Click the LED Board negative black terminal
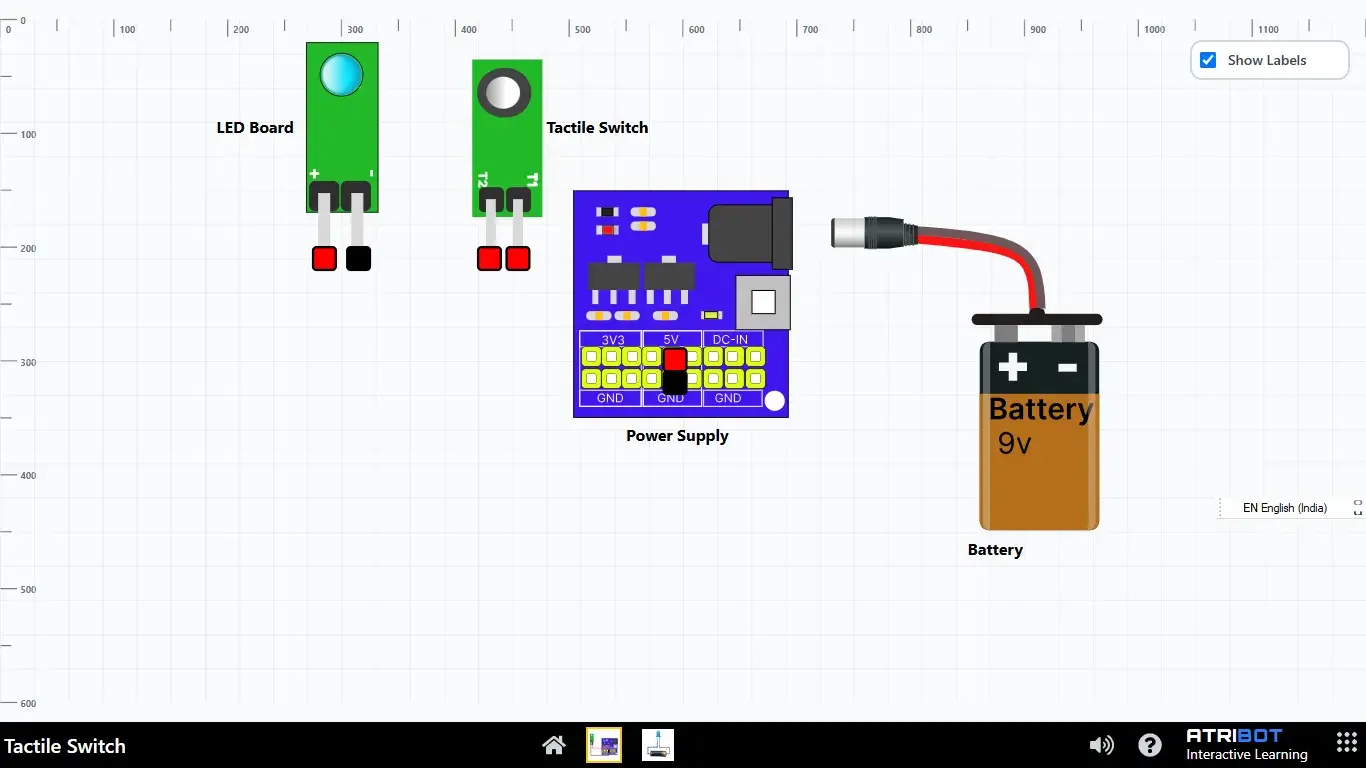 [358, 258]
